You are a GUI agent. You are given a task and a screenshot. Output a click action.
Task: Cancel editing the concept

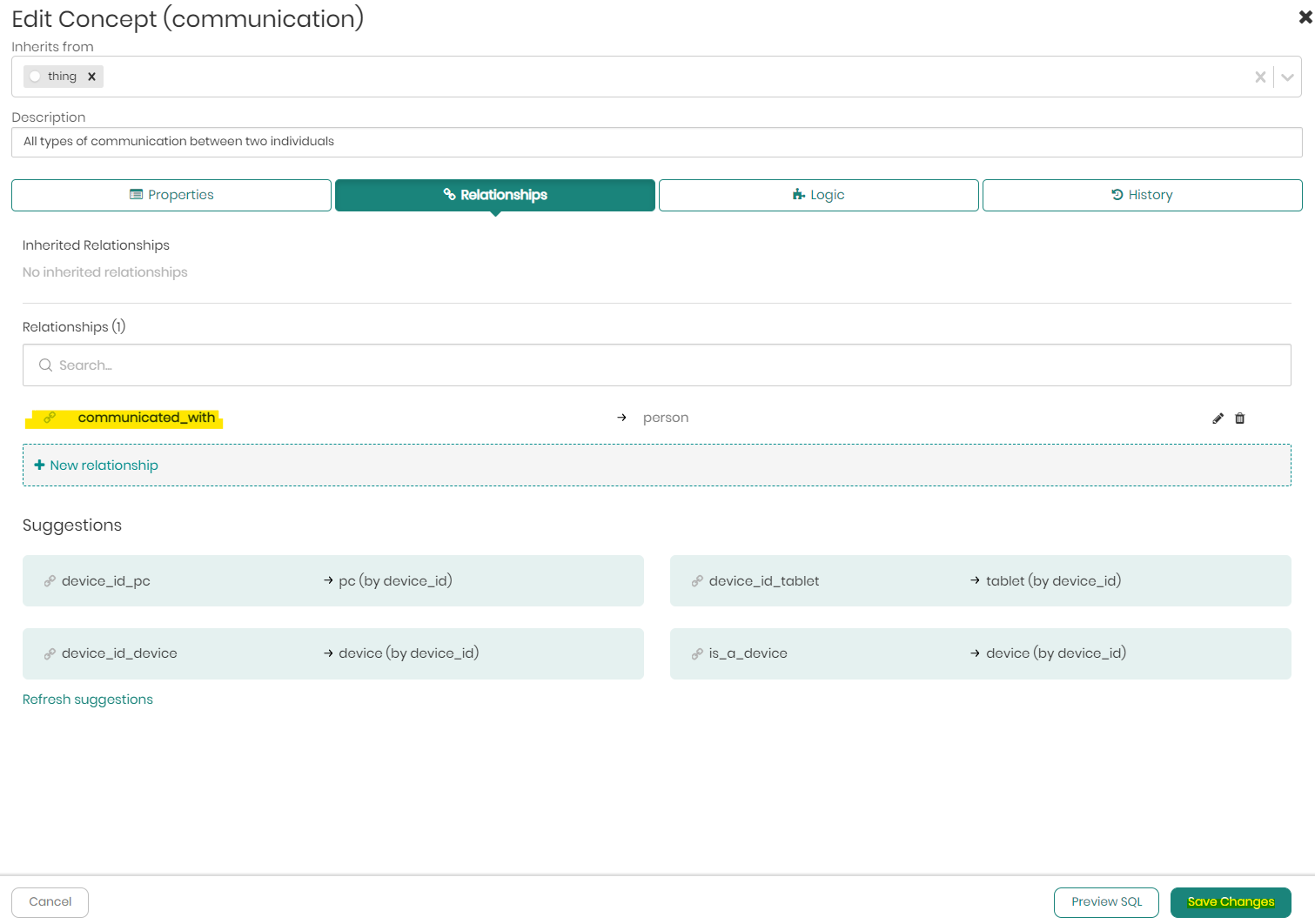(x=50, y=902)
